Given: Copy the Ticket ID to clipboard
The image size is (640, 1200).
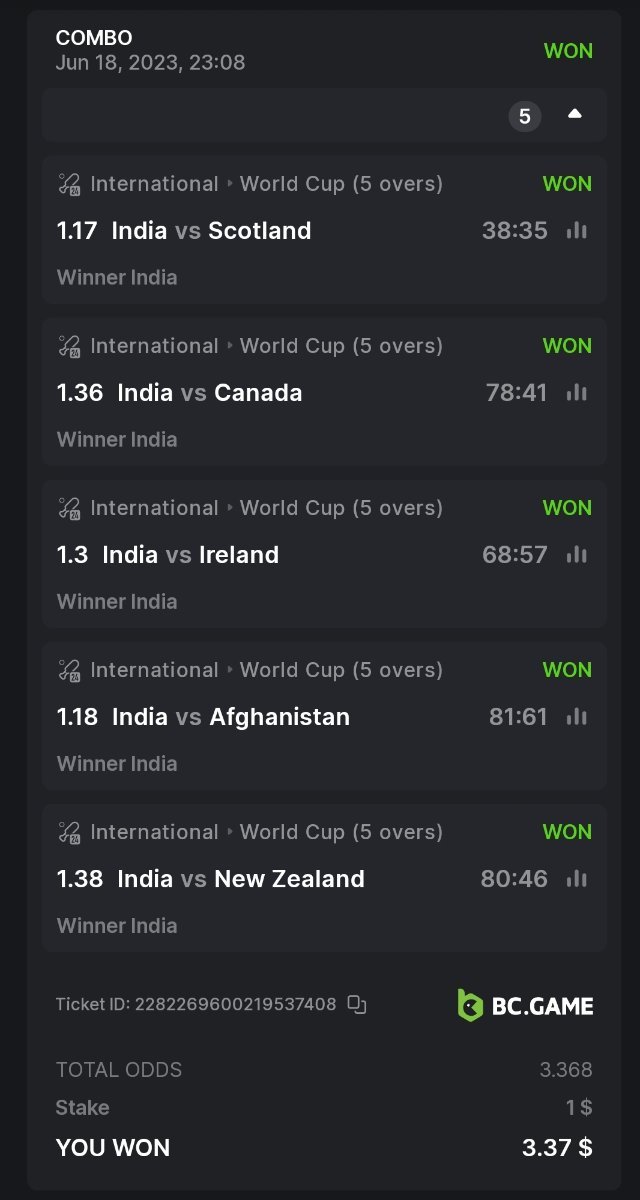Looking at the screenshot, I should (357, 1005).
